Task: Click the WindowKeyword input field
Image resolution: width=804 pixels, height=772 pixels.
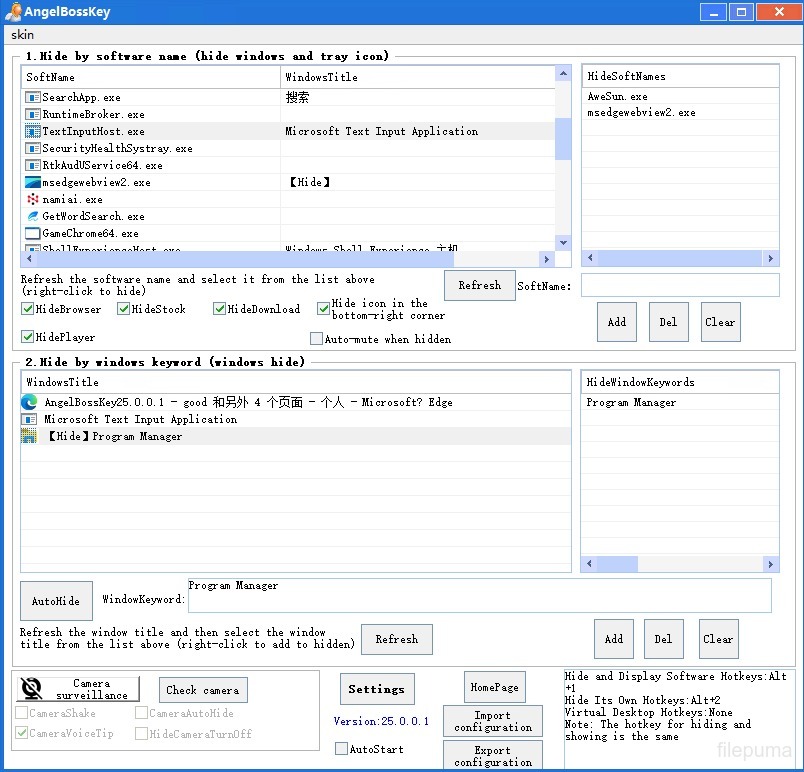Action: tap(479, 596)
